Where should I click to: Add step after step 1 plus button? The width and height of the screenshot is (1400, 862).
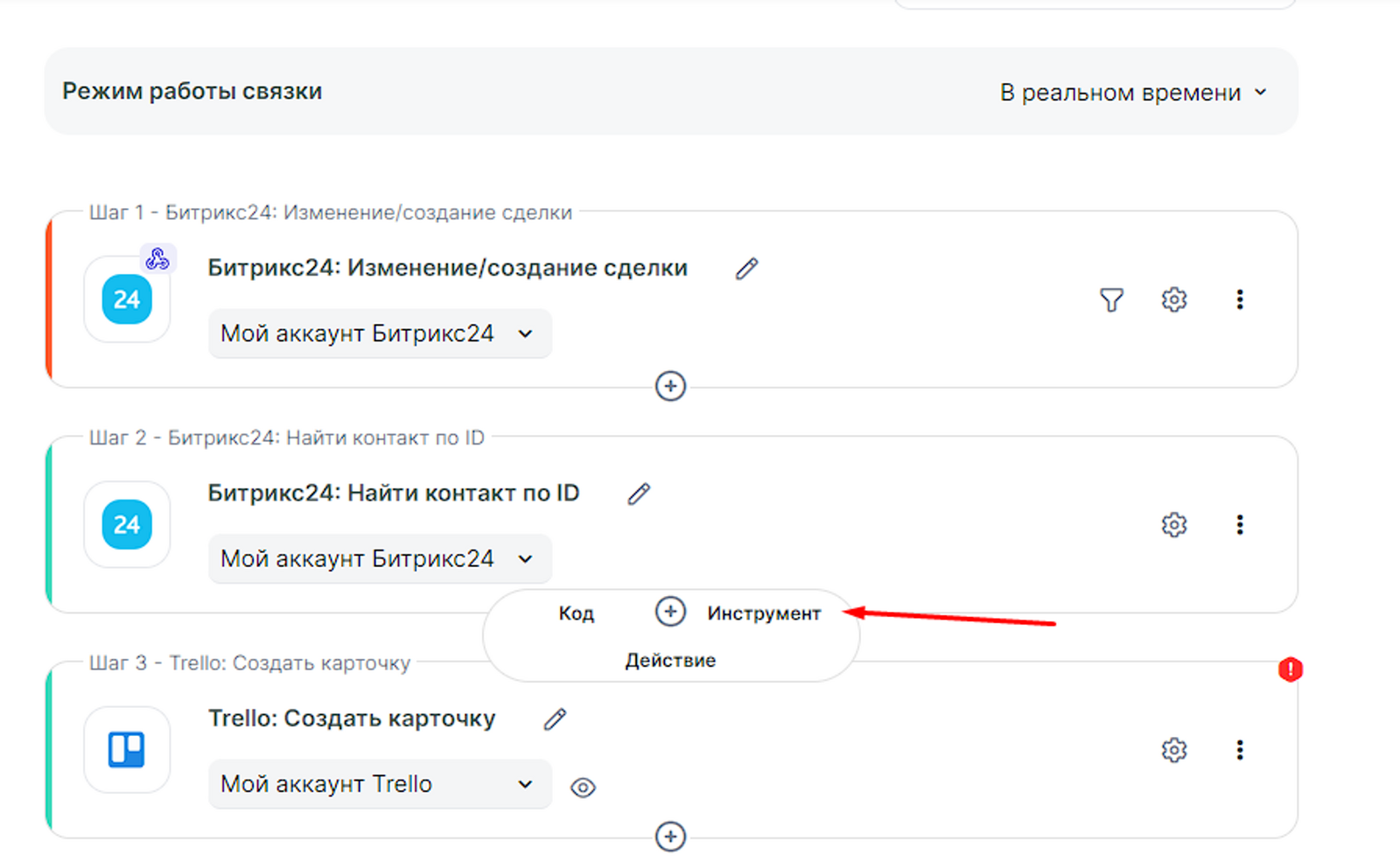670,386
